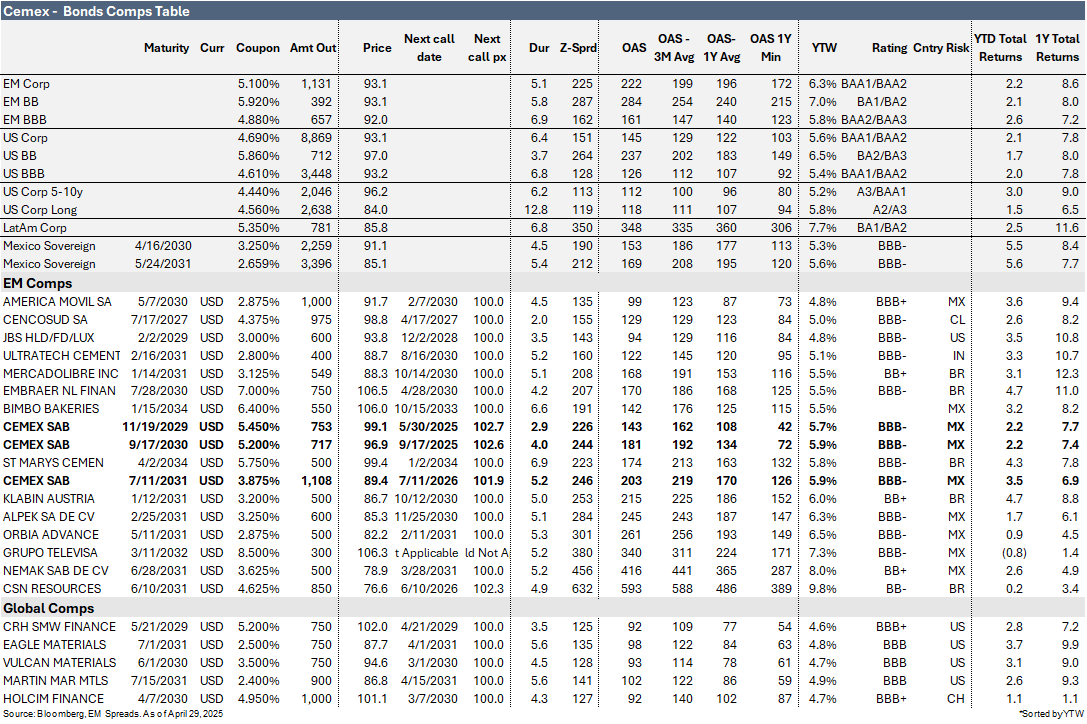Screen dimensions: 1087x724
Task: Select NEMAK Z-spread value 456
Action: [x=582, y=571]
